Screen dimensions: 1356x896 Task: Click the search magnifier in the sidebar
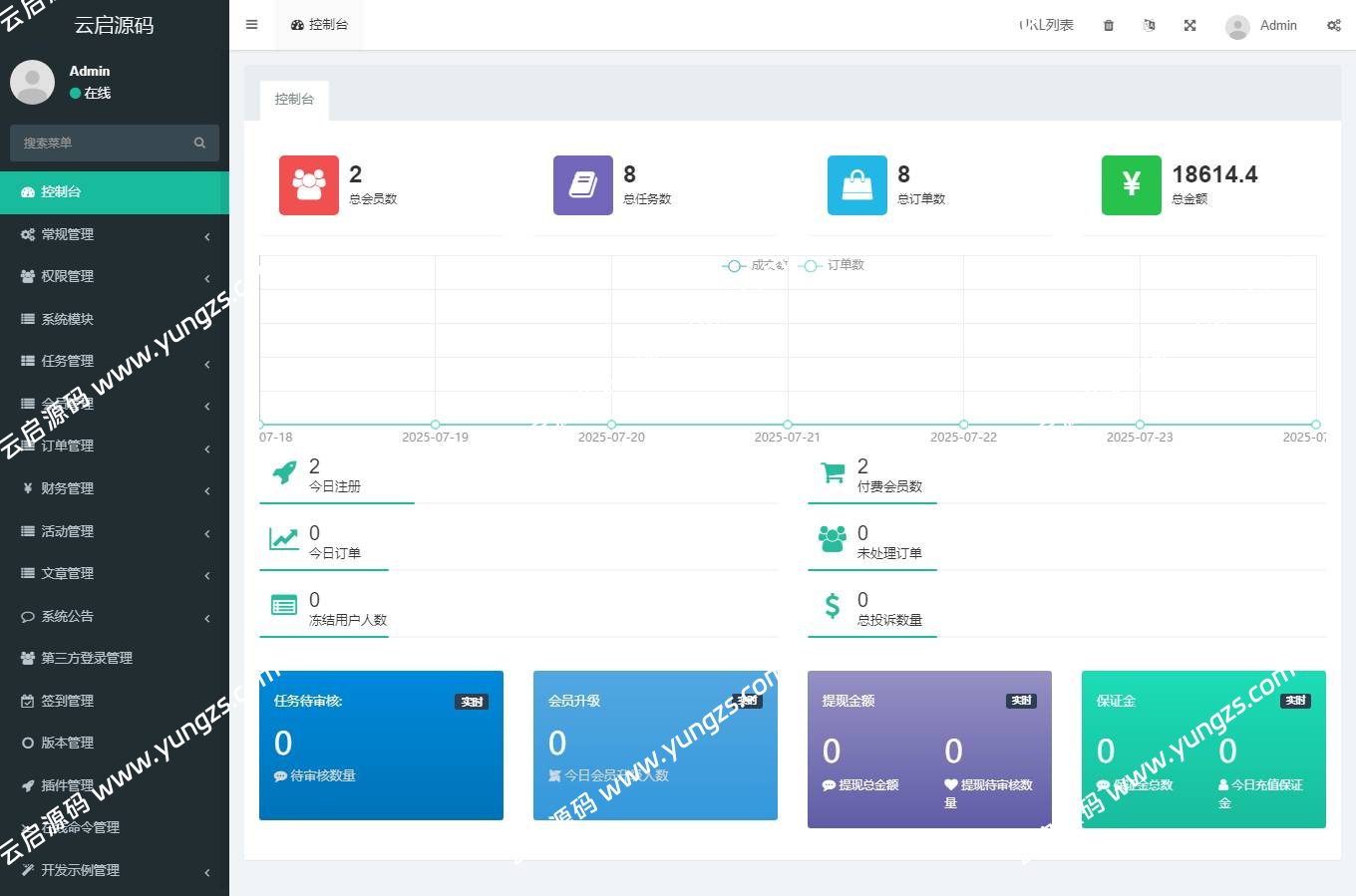198,143
